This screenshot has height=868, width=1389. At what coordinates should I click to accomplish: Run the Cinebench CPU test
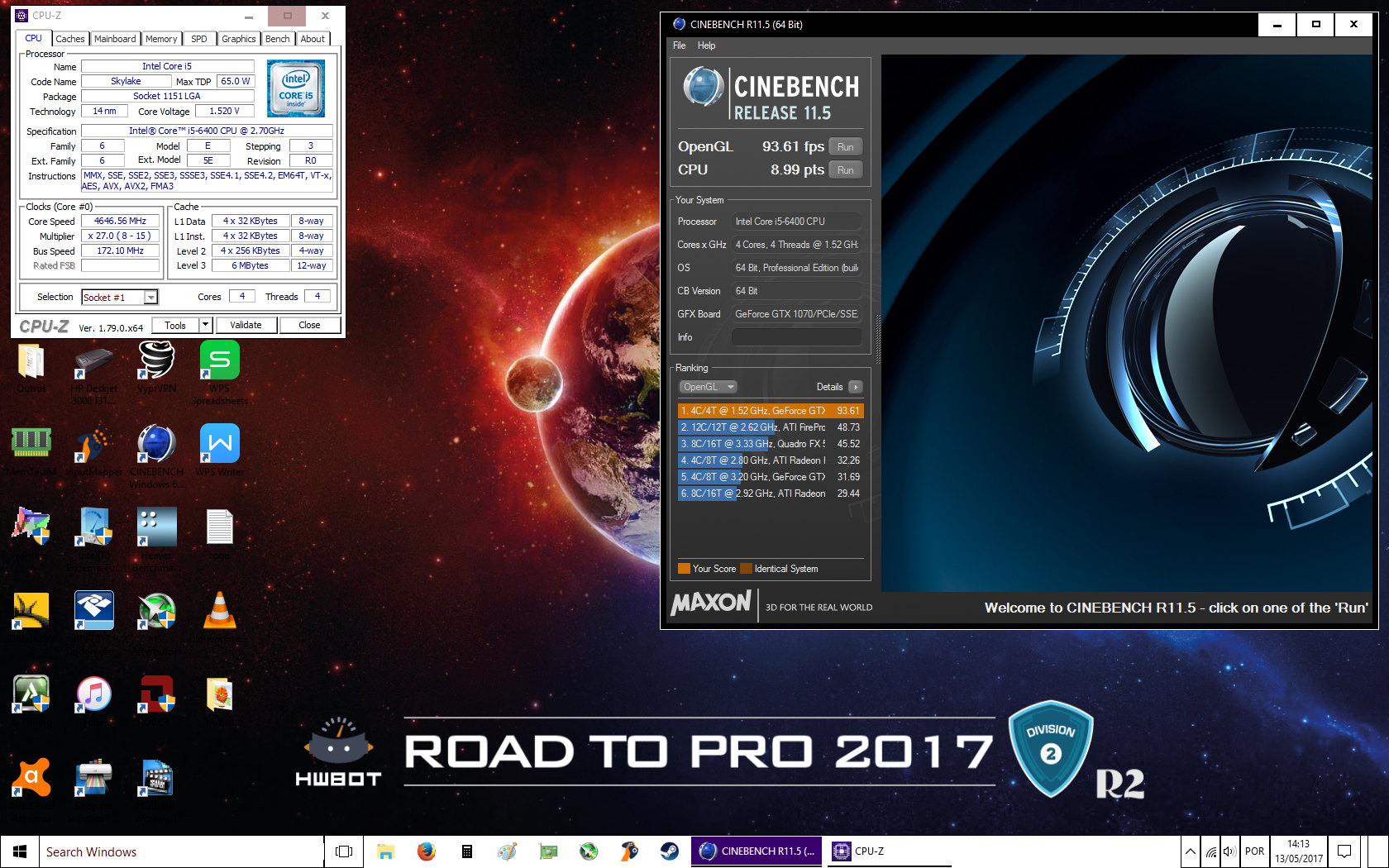[845, 170]
